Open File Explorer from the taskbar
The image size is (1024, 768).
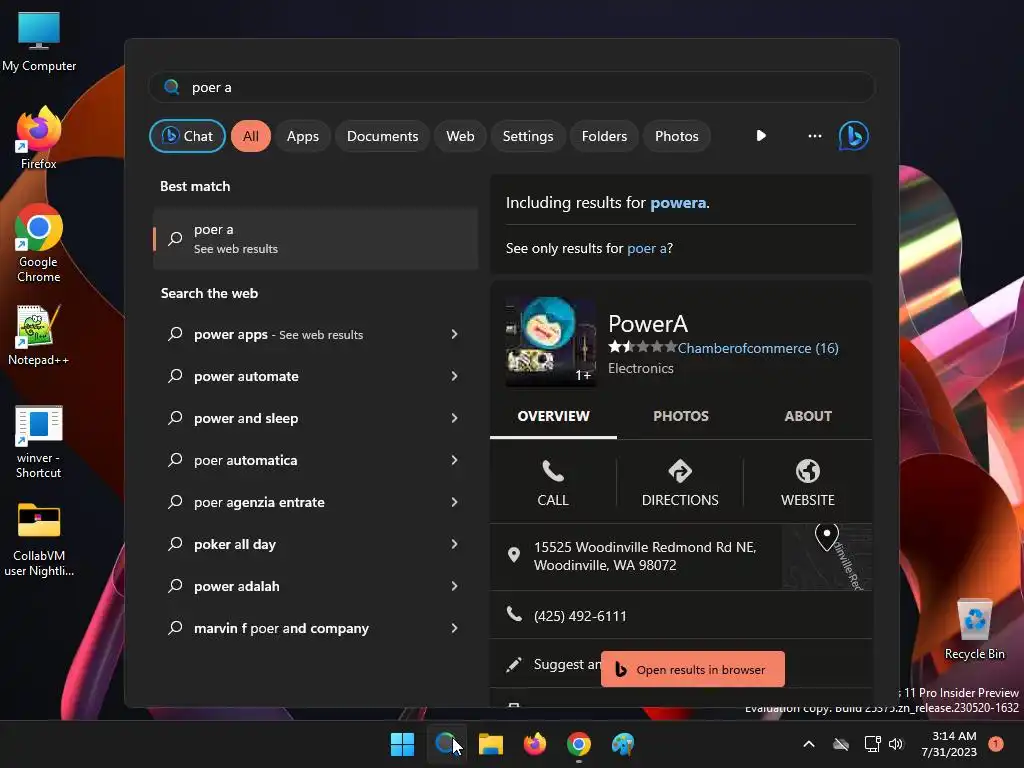coord(490,744)
